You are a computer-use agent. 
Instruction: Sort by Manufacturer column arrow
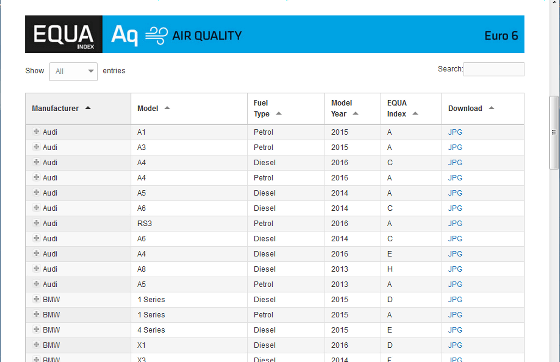(88, 108)
